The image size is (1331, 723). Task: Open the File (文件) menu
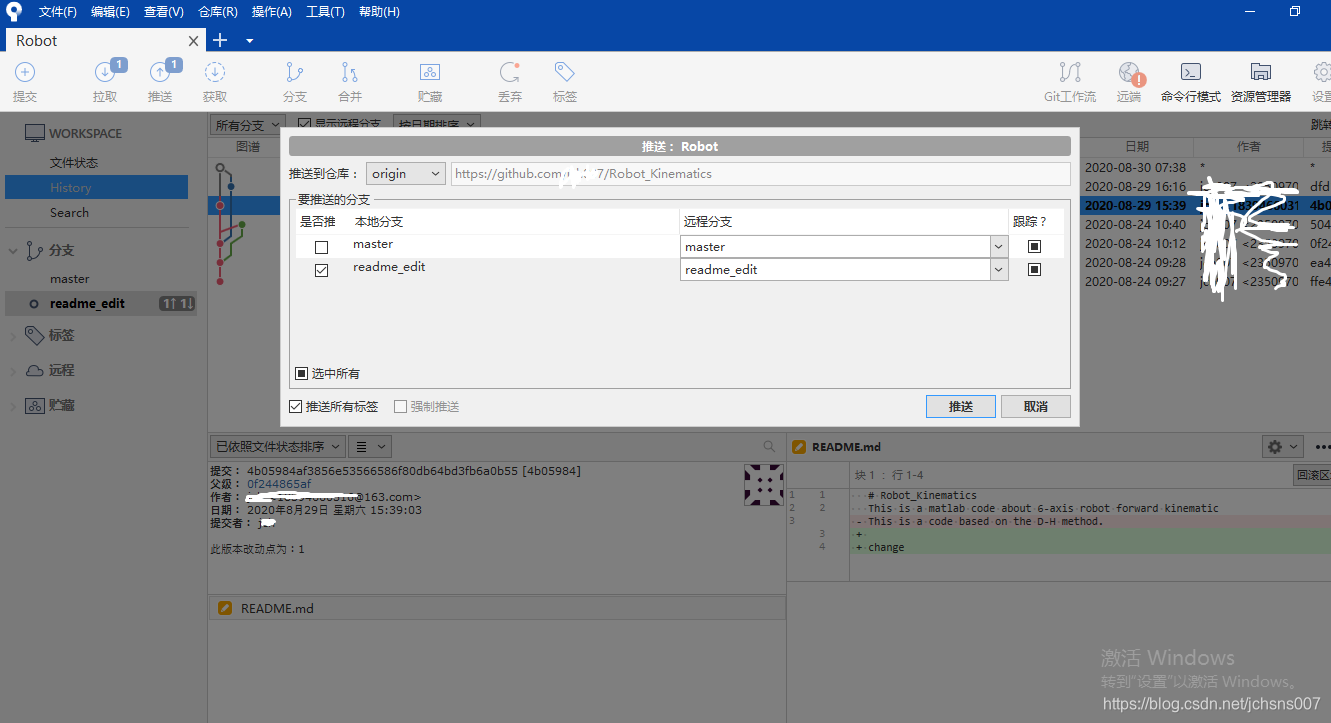[58, 12]
